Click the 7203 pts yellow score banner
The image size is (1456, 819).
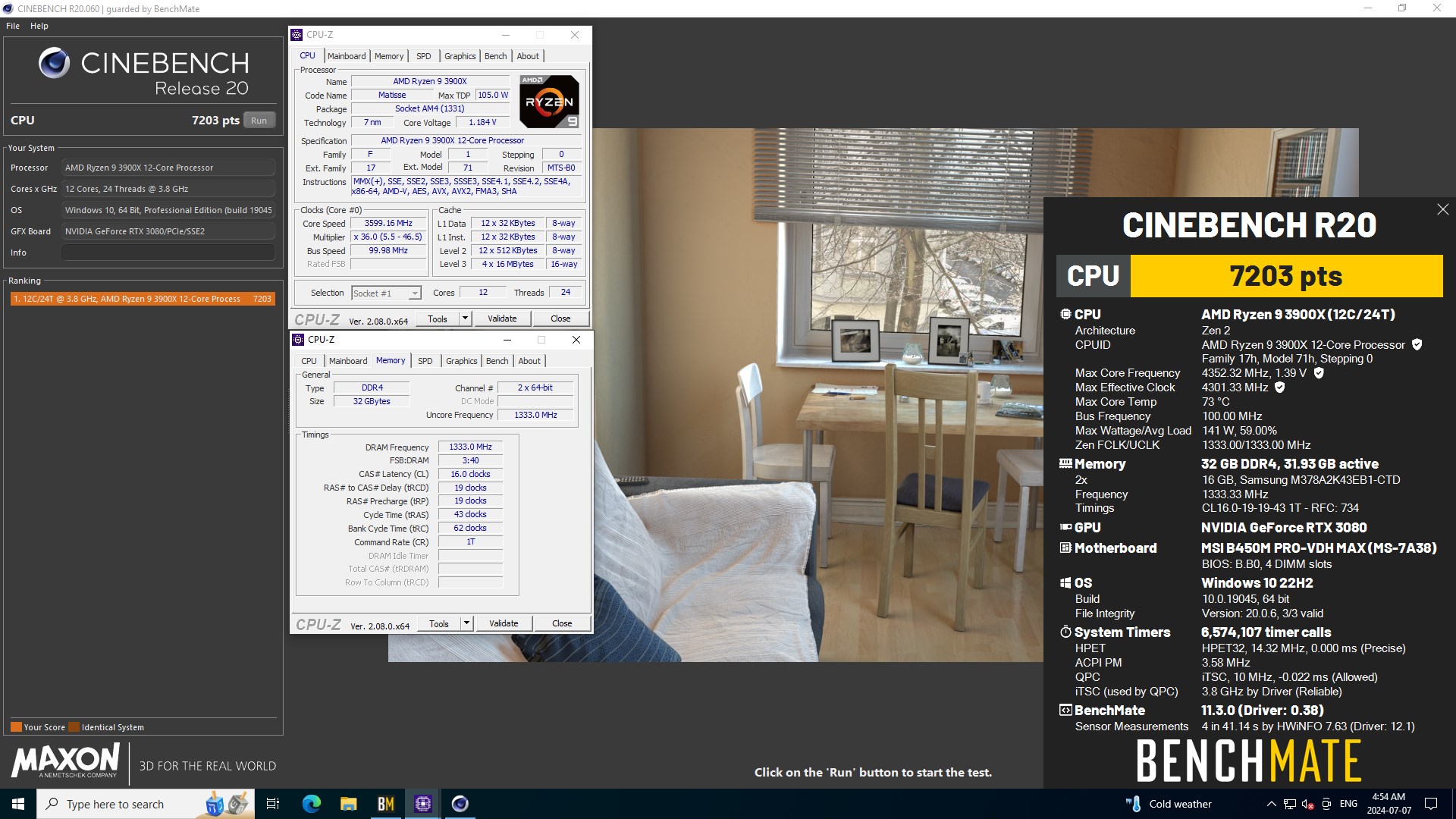tap(1286, 276)
